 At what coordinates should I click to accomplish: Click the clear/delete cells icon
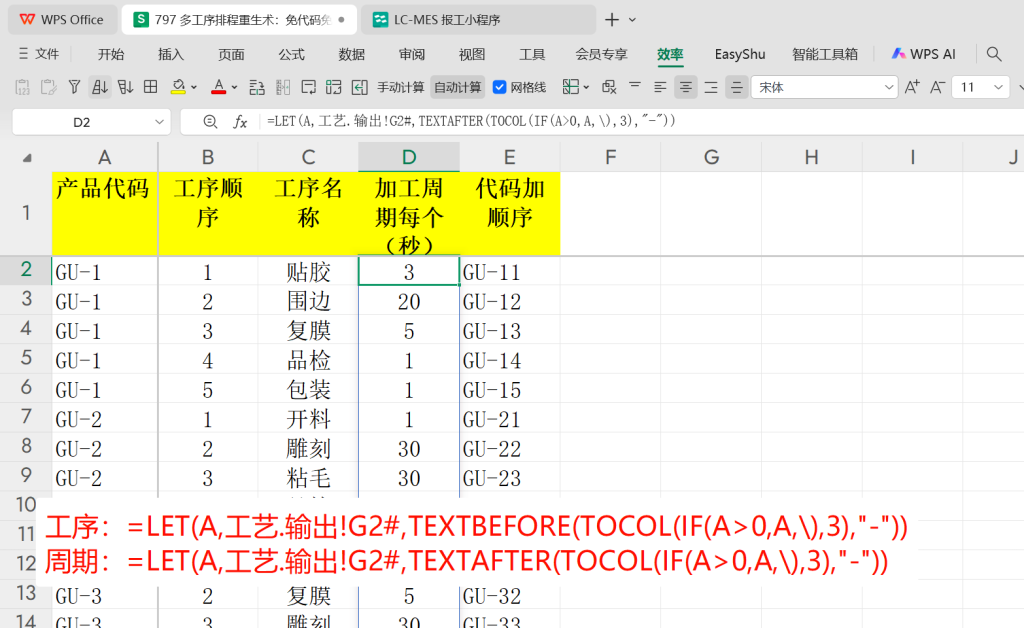(x=609, y=87)
